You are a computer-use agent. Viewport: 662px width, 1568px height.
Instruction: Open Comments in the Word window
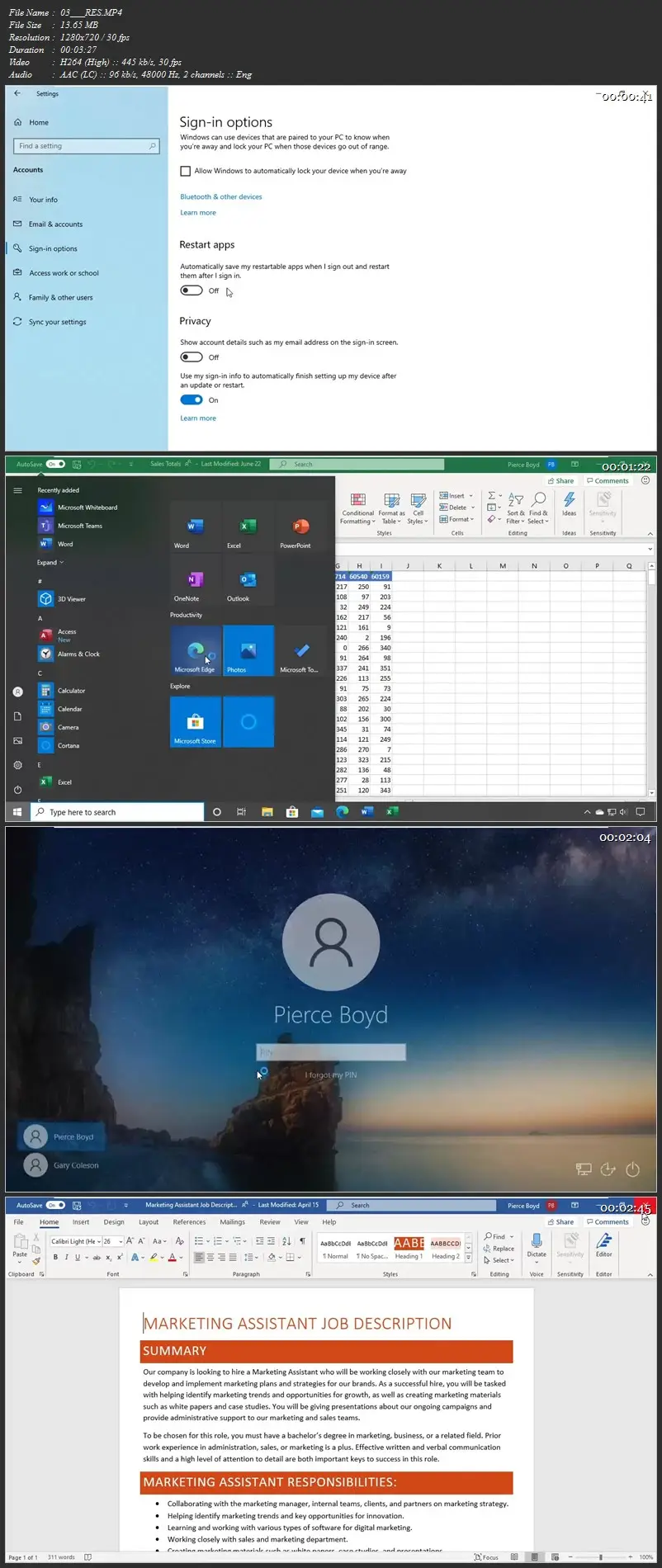click(x=608, y=1221)
